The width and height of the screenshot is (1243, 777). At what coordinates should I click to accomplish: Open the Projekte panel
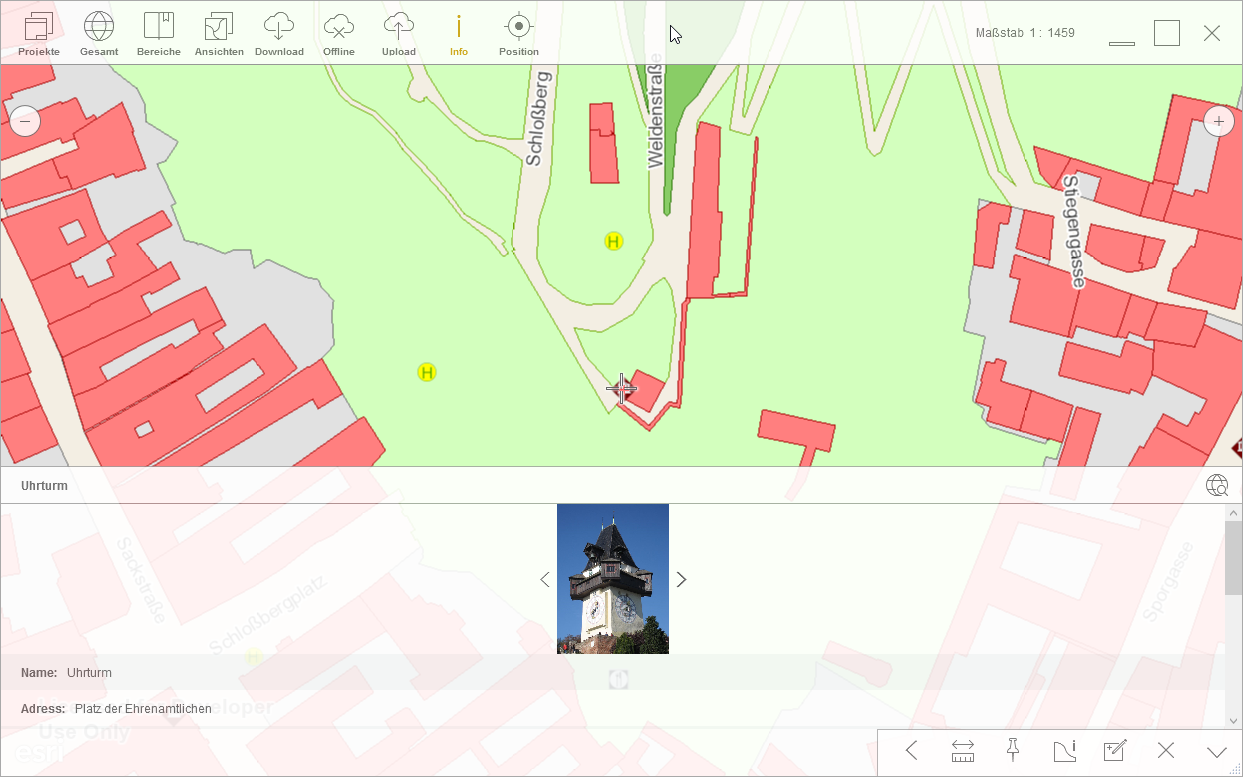click(x=39, y=33)
